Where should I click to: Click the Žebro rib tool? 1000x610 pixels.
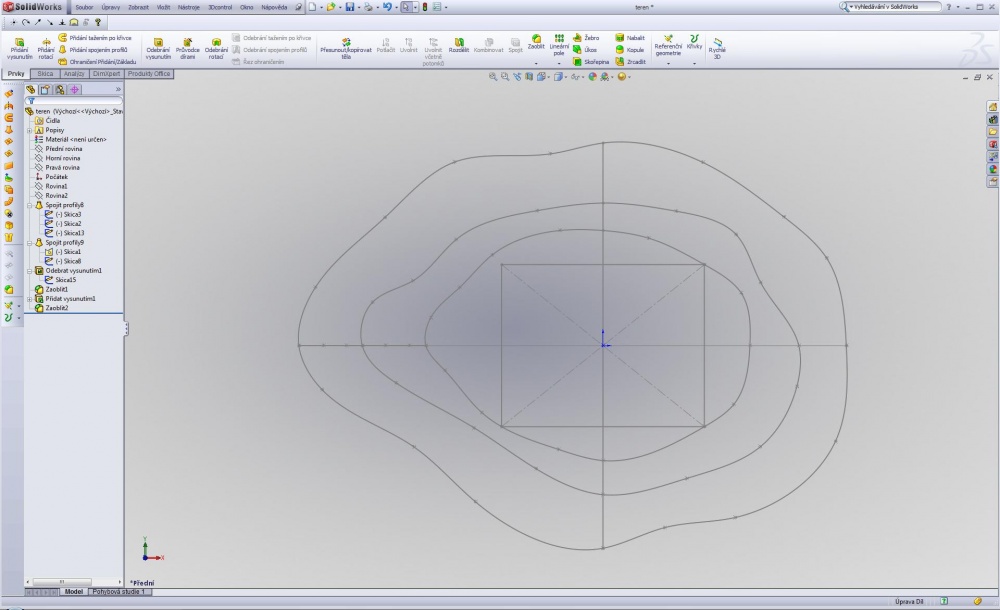point(585,38)
